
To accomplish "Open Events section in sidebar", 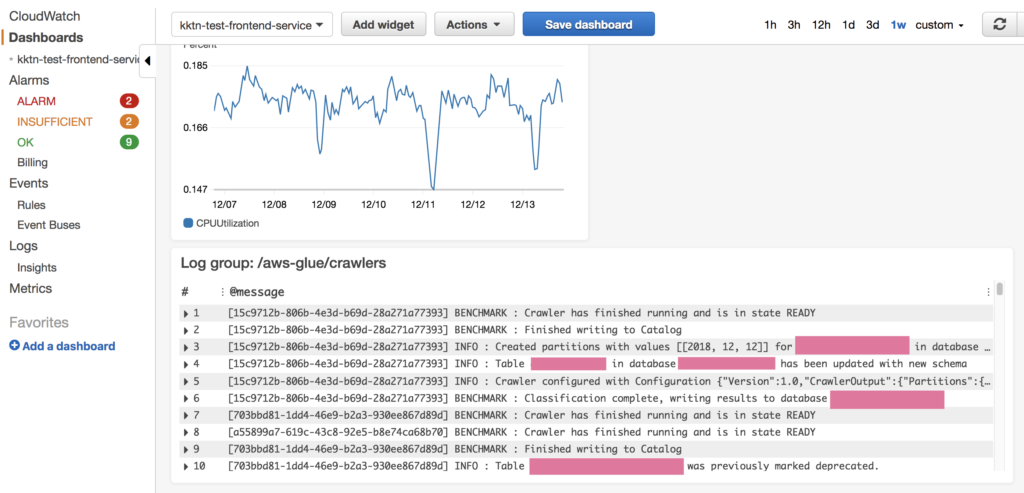I will [x=29, y=183].
